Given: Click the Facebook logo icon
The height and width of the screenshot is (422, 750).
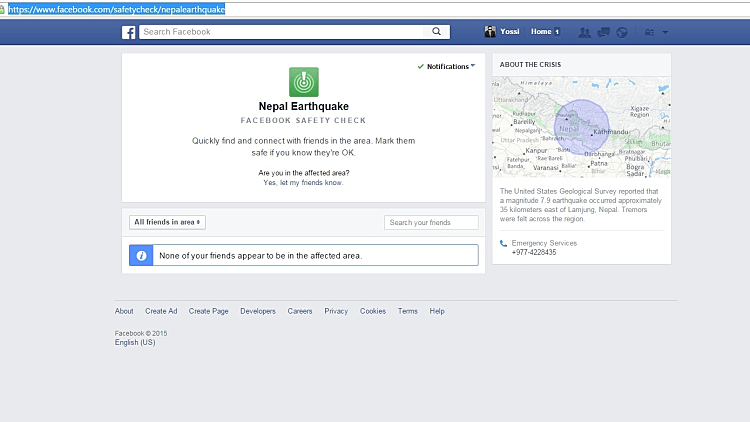Looking at the screenshot, I should (x=129, y=32).
